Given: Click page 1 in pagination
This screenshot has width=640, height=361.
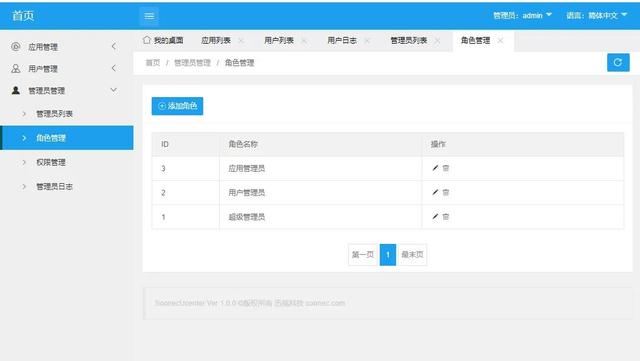Looking at the screenshot, I should point(388,254).
